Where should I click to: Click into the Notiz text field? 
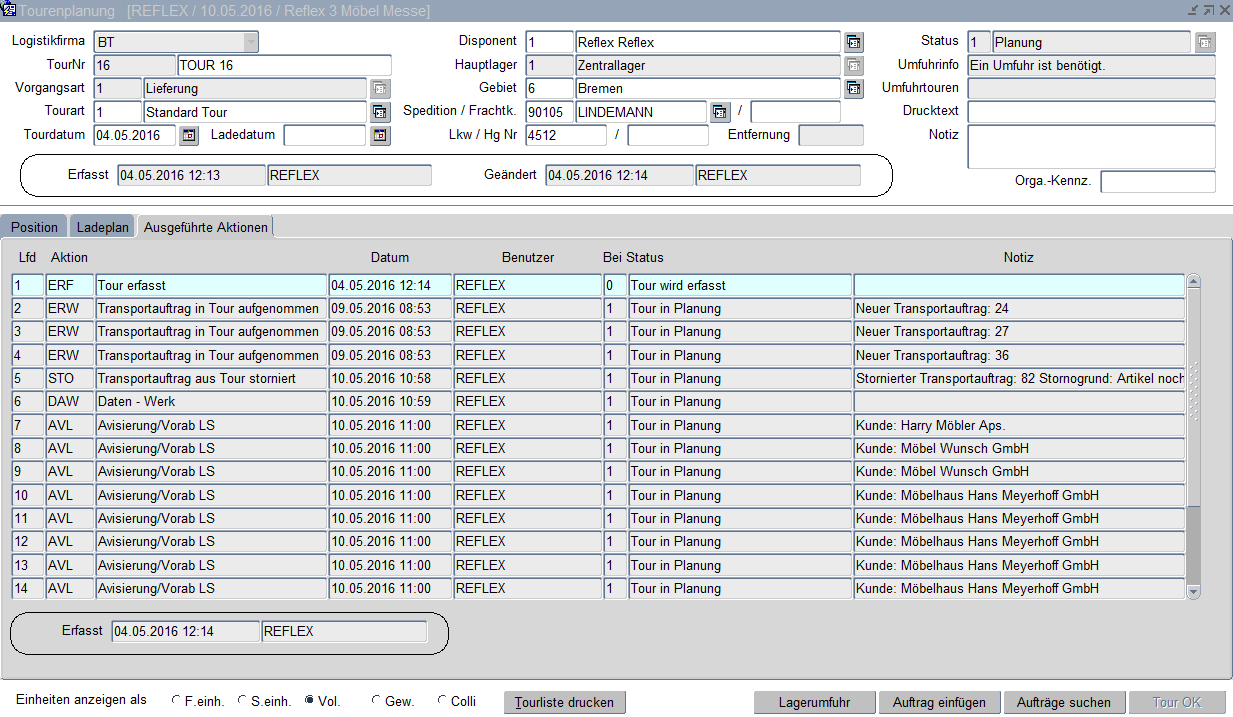point(1091,146)
